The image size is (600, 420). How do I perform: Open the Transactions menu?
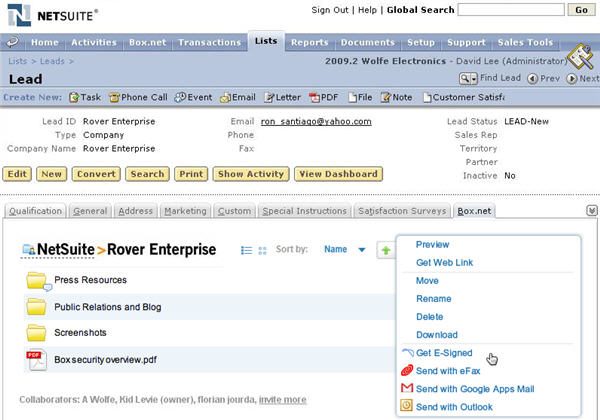coord(210,42)
